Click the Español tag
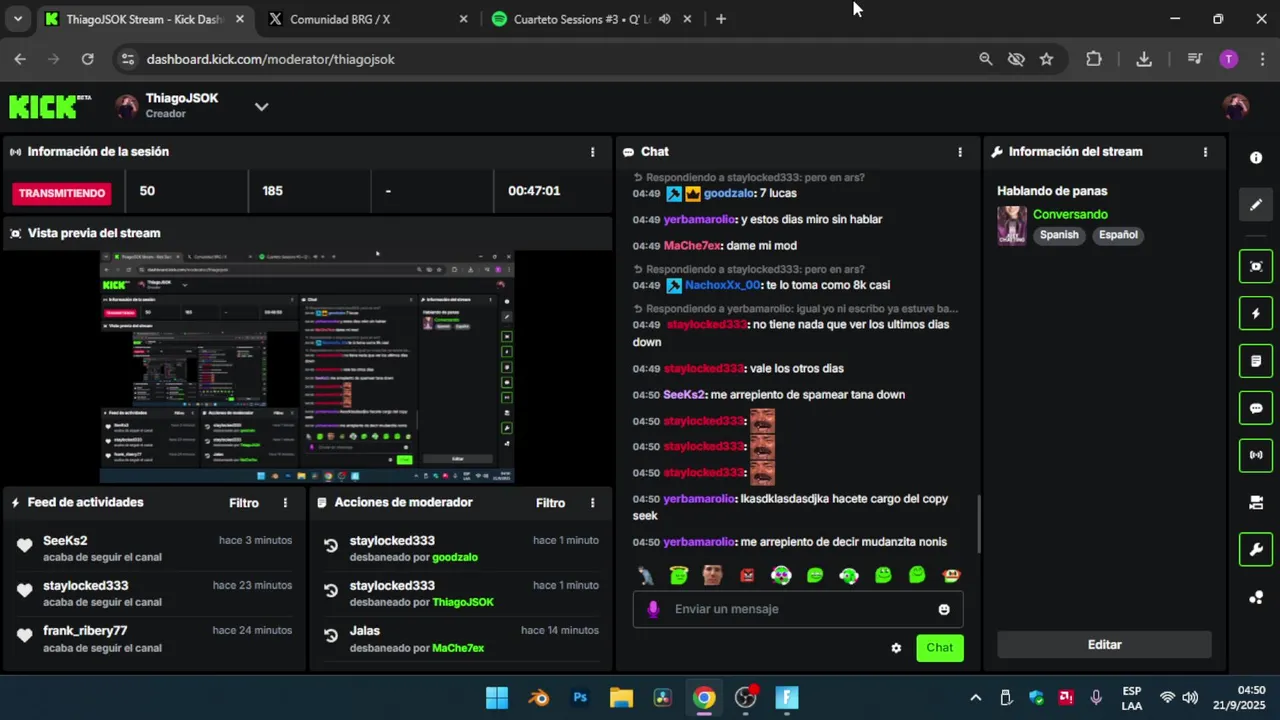 click(x=1118, y=235)
